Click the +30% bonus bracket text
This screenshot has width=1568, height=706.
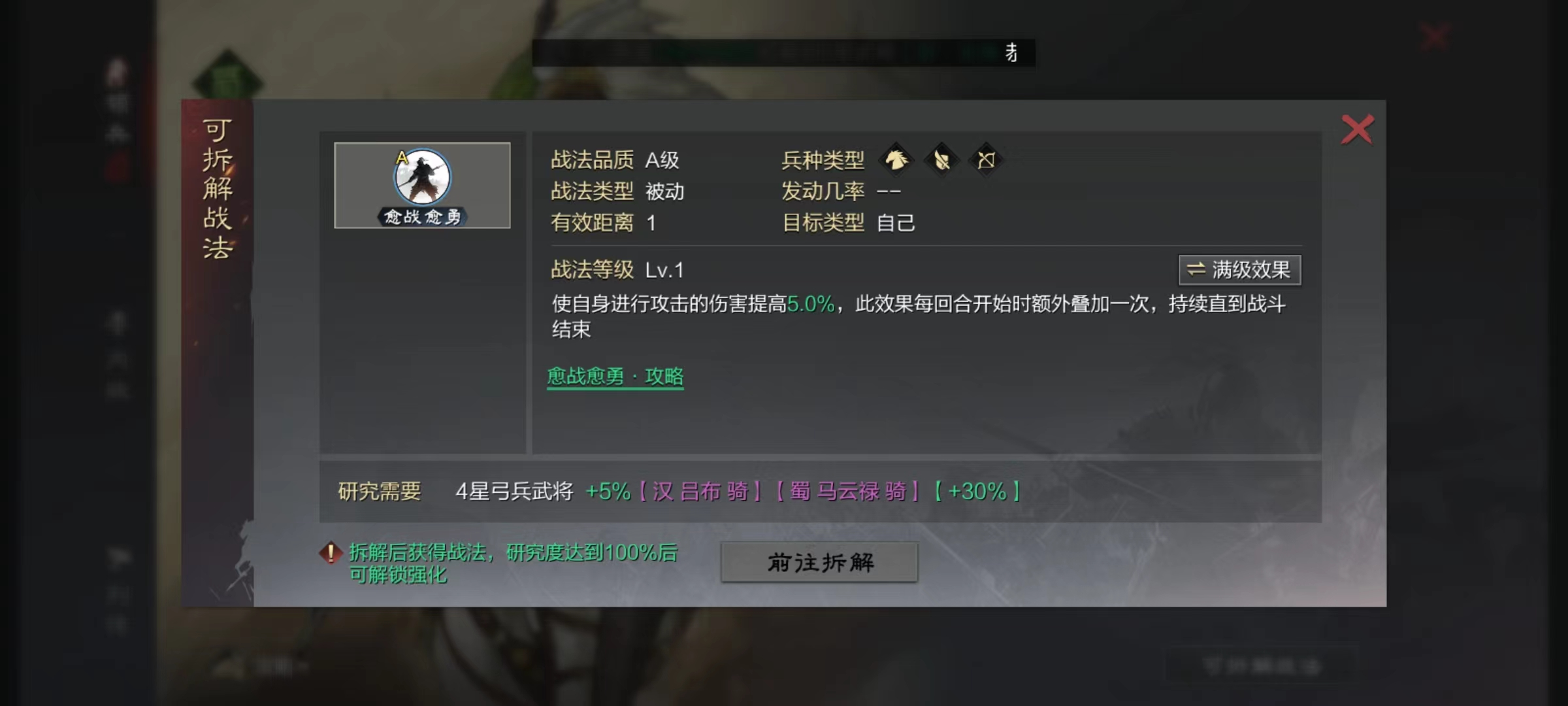(x=977, y=492)
